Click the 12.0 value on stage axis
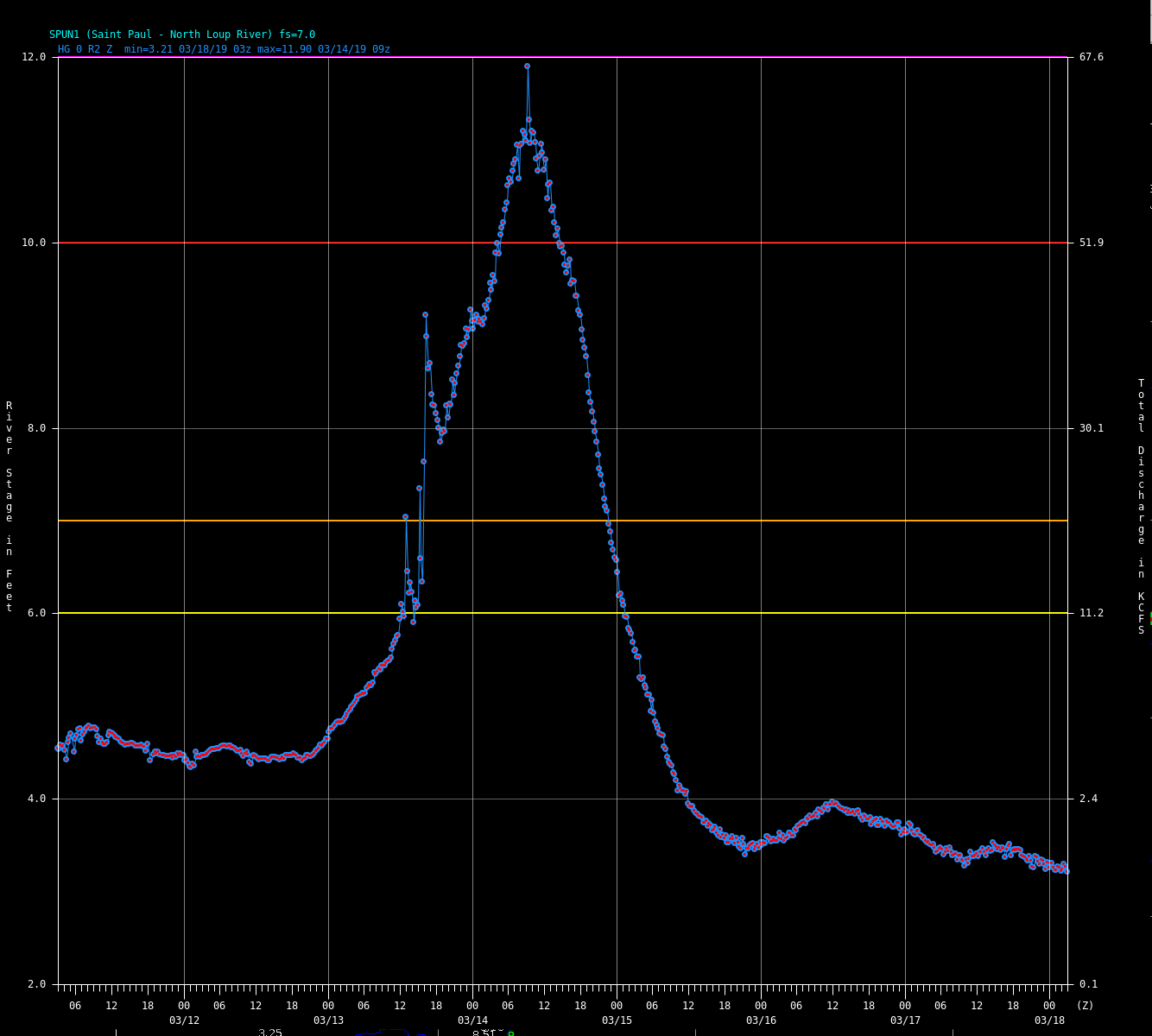1152x1036 pixels. pos(34,57)
